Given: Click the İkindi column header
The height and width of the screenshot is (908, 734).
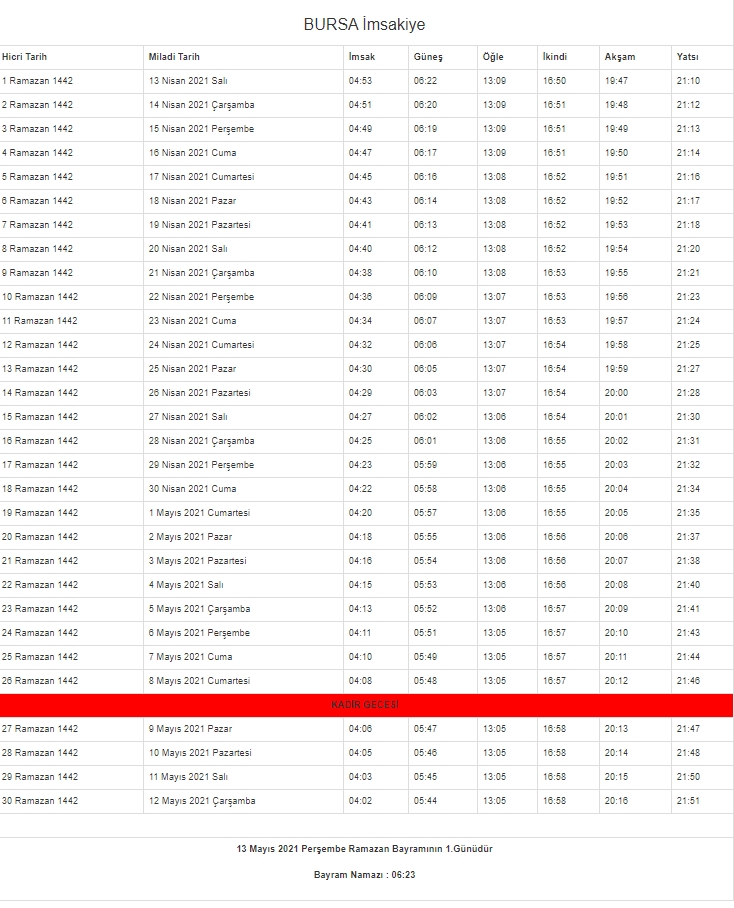Looking at the screenshot, I should [555, 57].
